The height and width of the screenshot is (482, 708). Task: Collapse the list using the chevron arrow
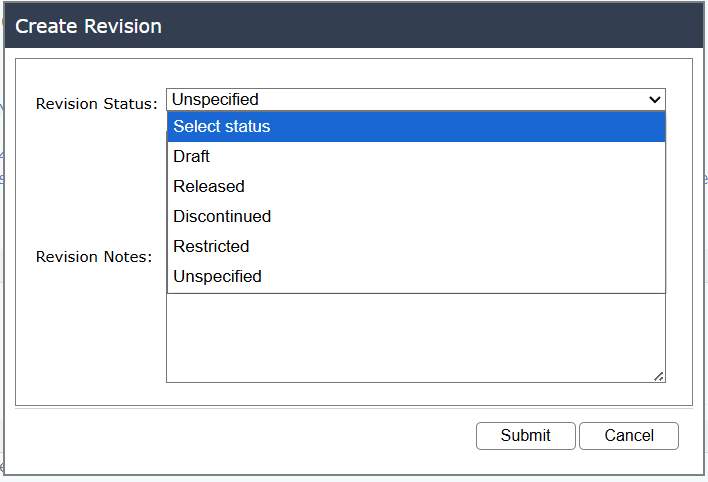tap(655, 99)
